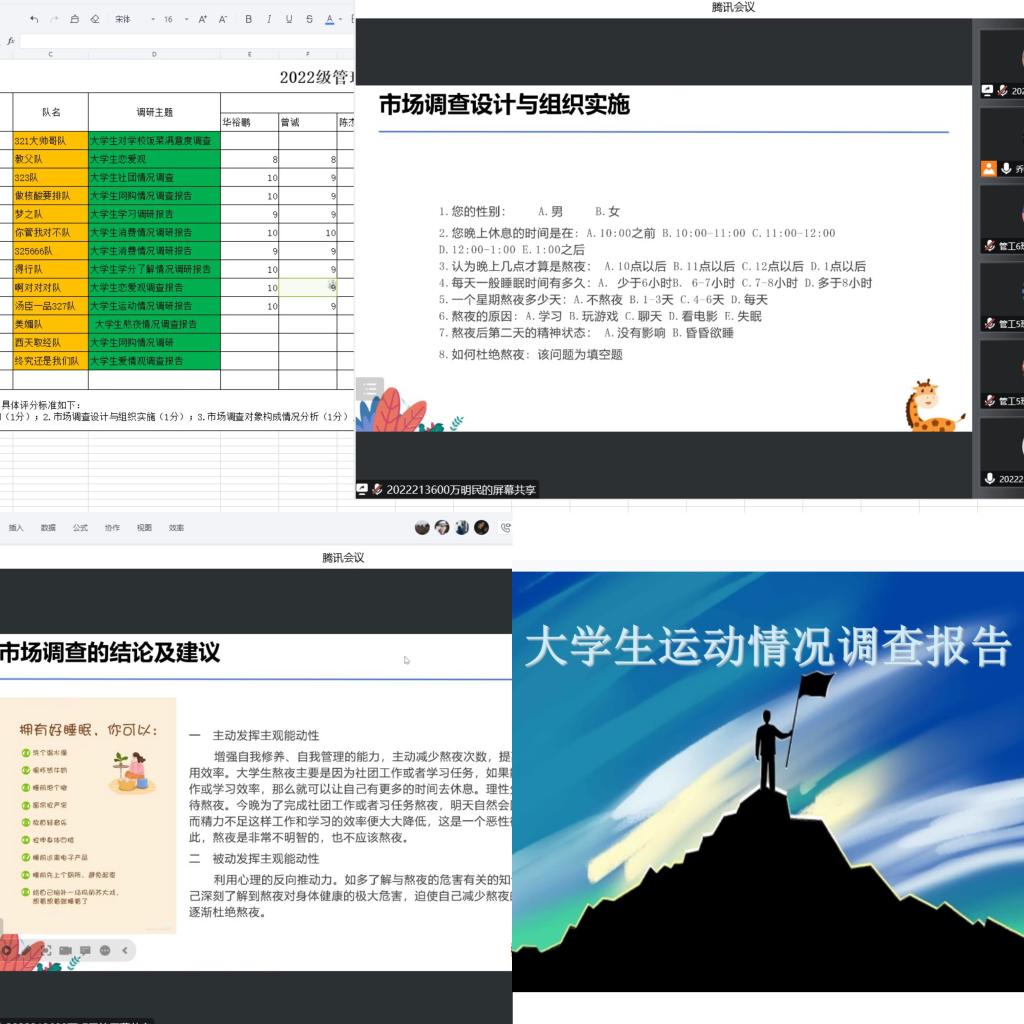The height and width of the screenshot is (1024, 1024).
Task: Open the more options ellipsis in slide toolbar
Action: 105,950
